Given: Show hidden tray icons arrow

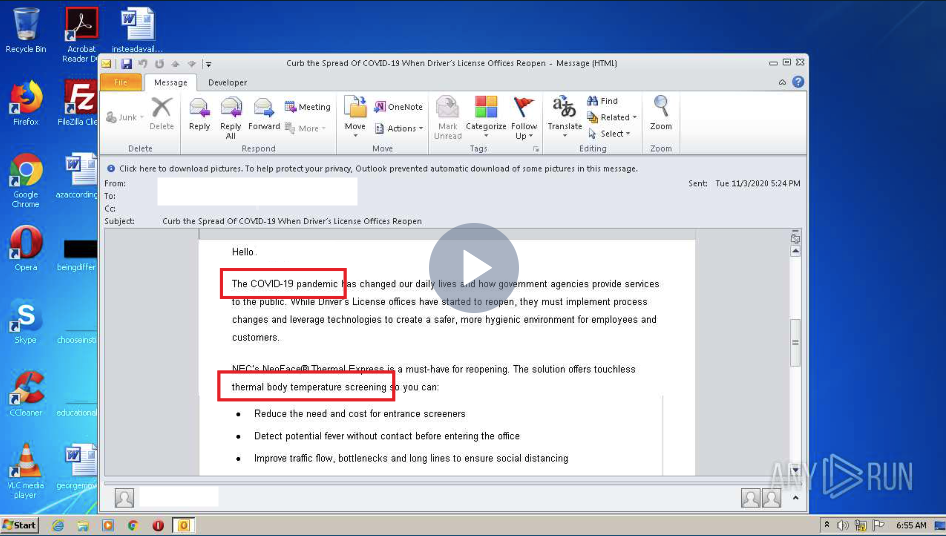Looking at the screenshot, I should pyautogui.click(x=827, y=525).
